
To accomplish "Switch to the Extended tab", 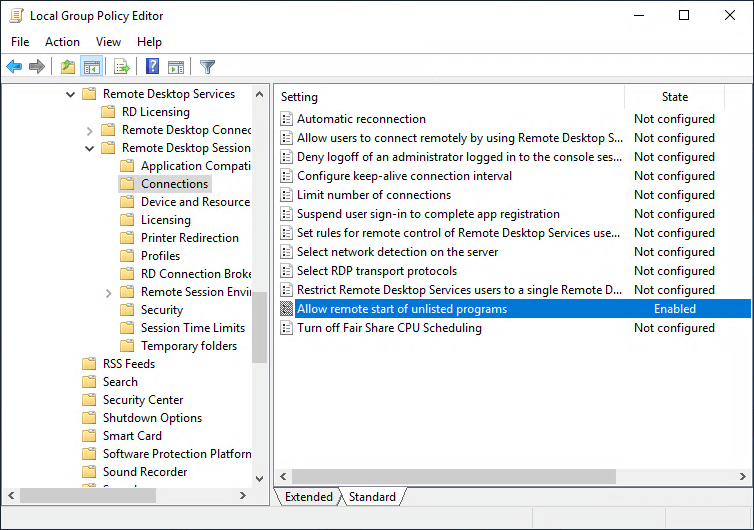I will [x=308, y=497].
